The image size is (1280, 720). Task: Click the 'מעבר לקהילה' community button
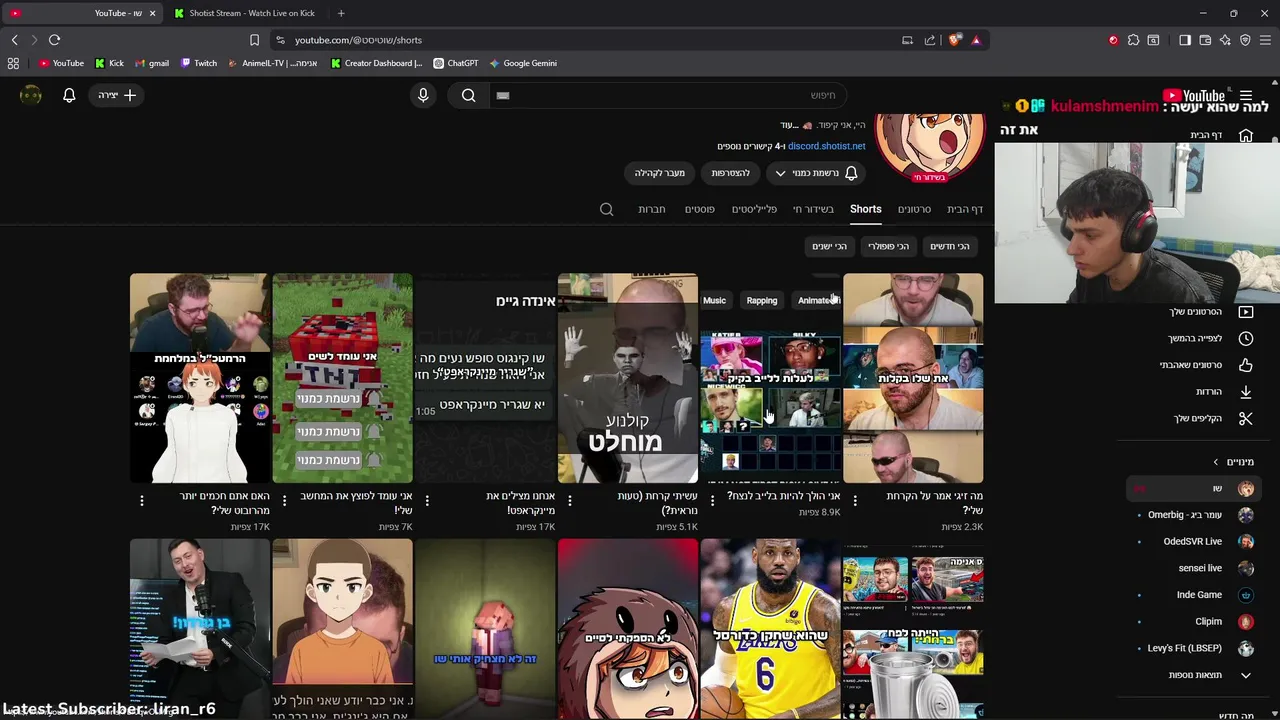pos(660,173)
